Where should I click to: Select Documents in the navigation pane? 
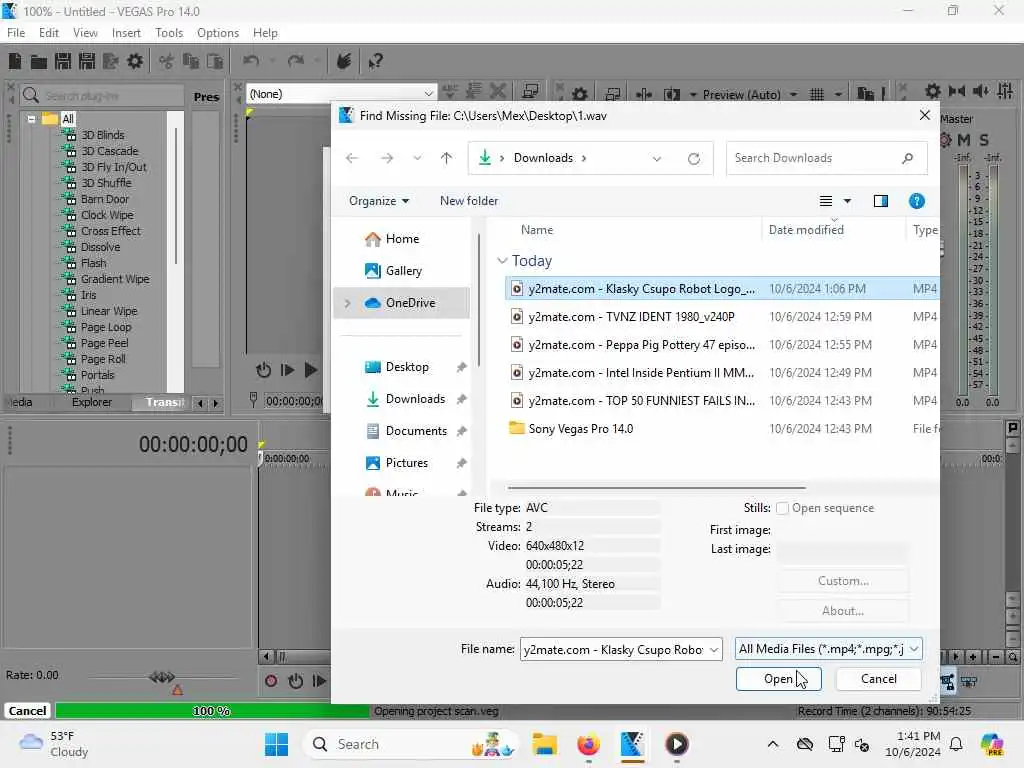[416, 431]
